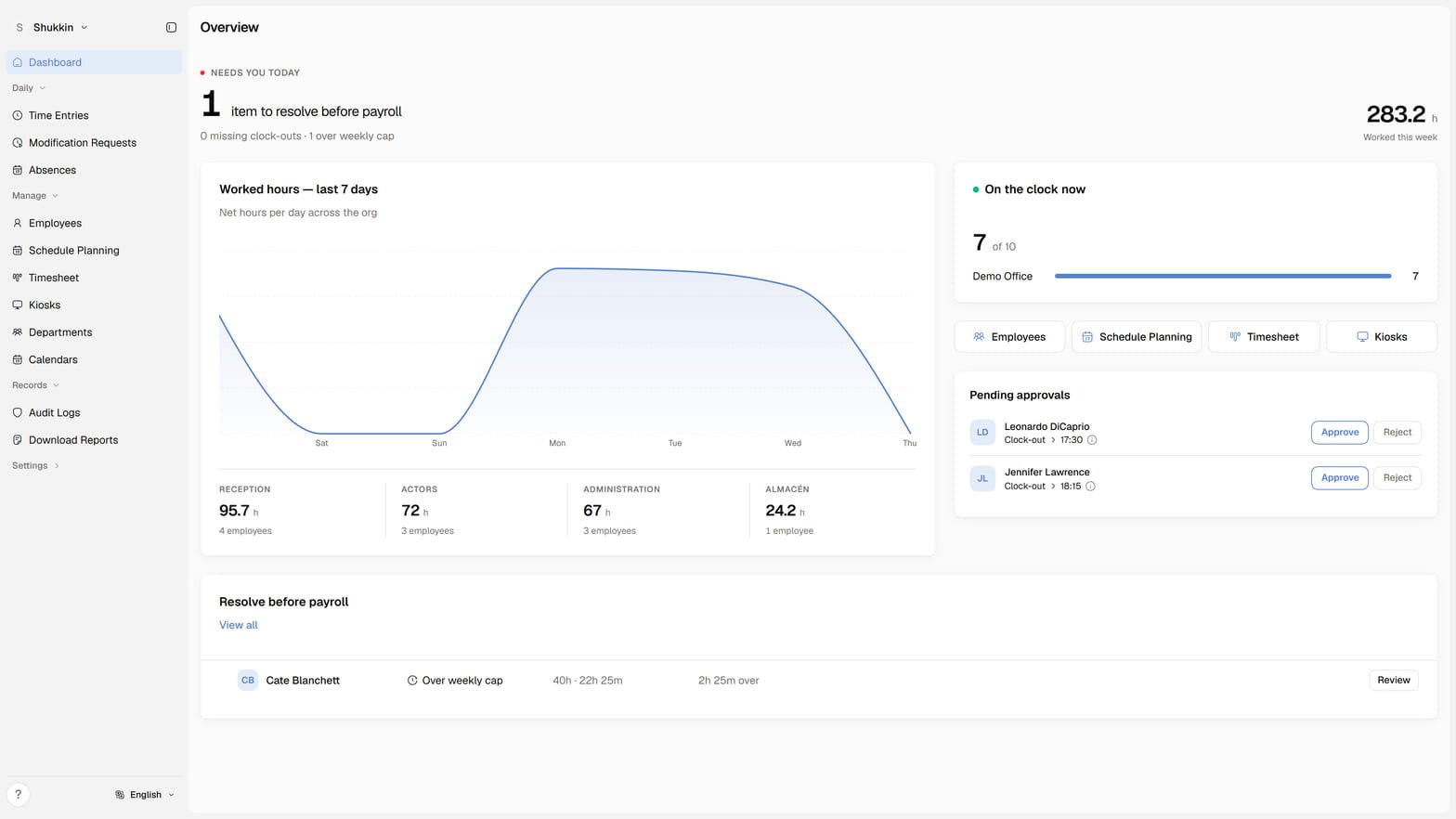Go to Modification Requests
This screenshot has height=819, width=1456.
pos(94,143)
